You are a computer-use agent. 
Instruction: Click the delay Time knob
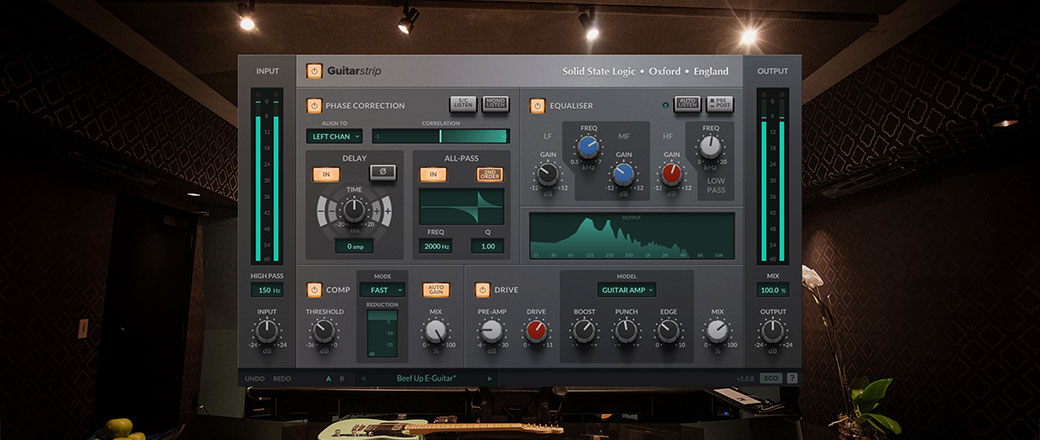click(x=354, y=211)
